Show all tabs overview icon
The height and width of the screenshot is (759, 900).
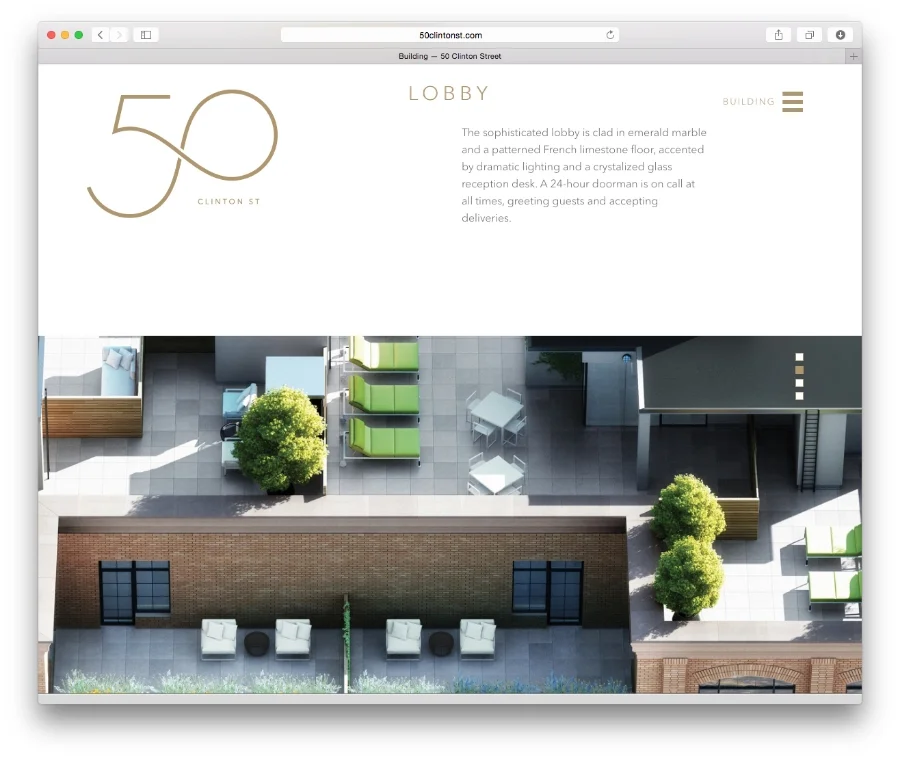pyautogui.click(x=809, y=35)
